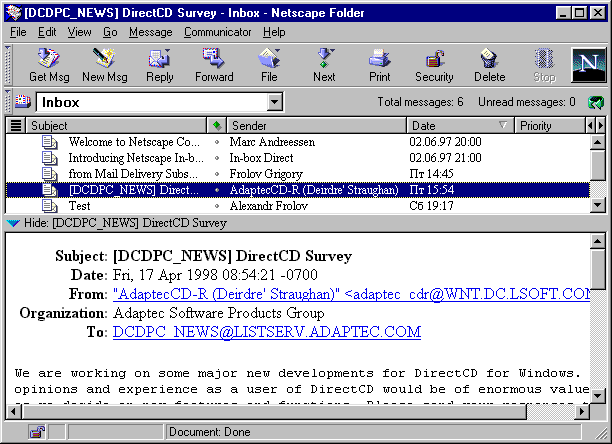This screenshot has height=444, width=612.
Task: Toggle read status of Frolov Grigory message
Action: point(217,174)
